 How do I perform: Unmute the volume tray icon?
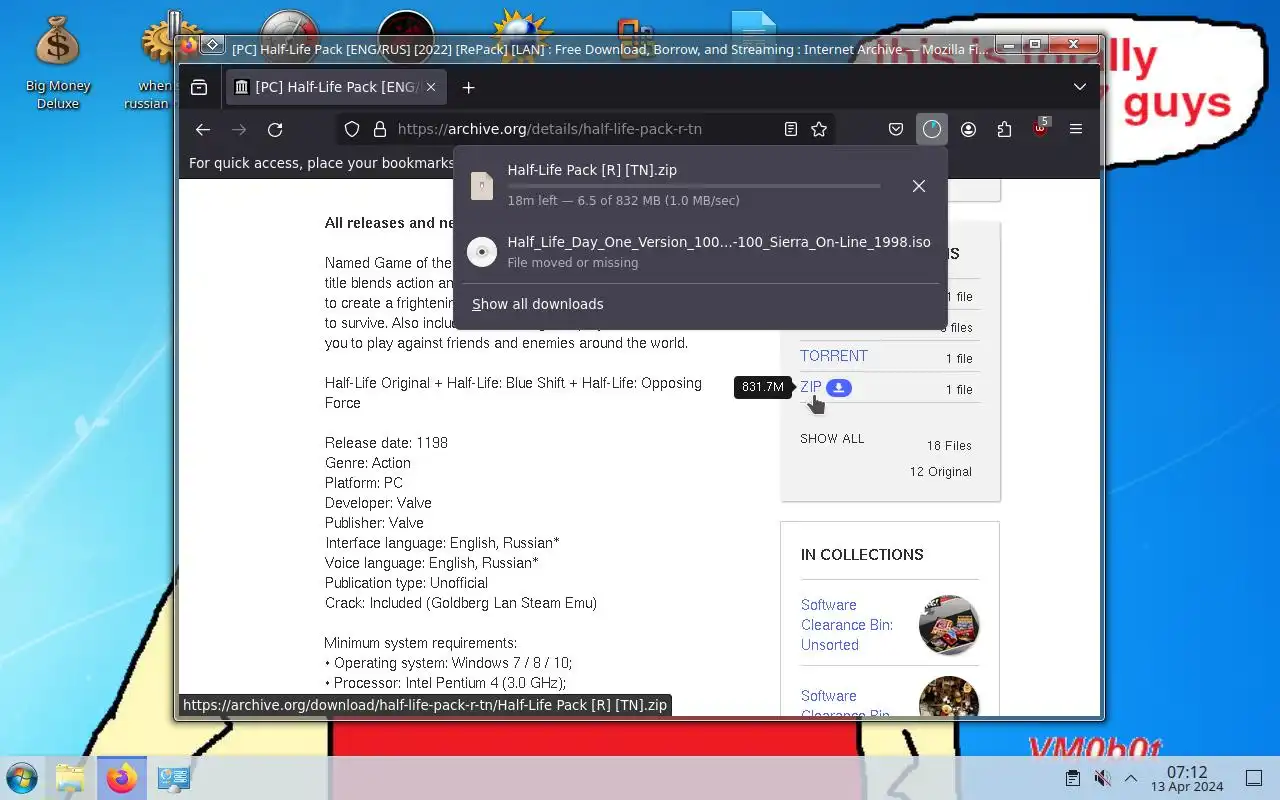[1102, 778]
